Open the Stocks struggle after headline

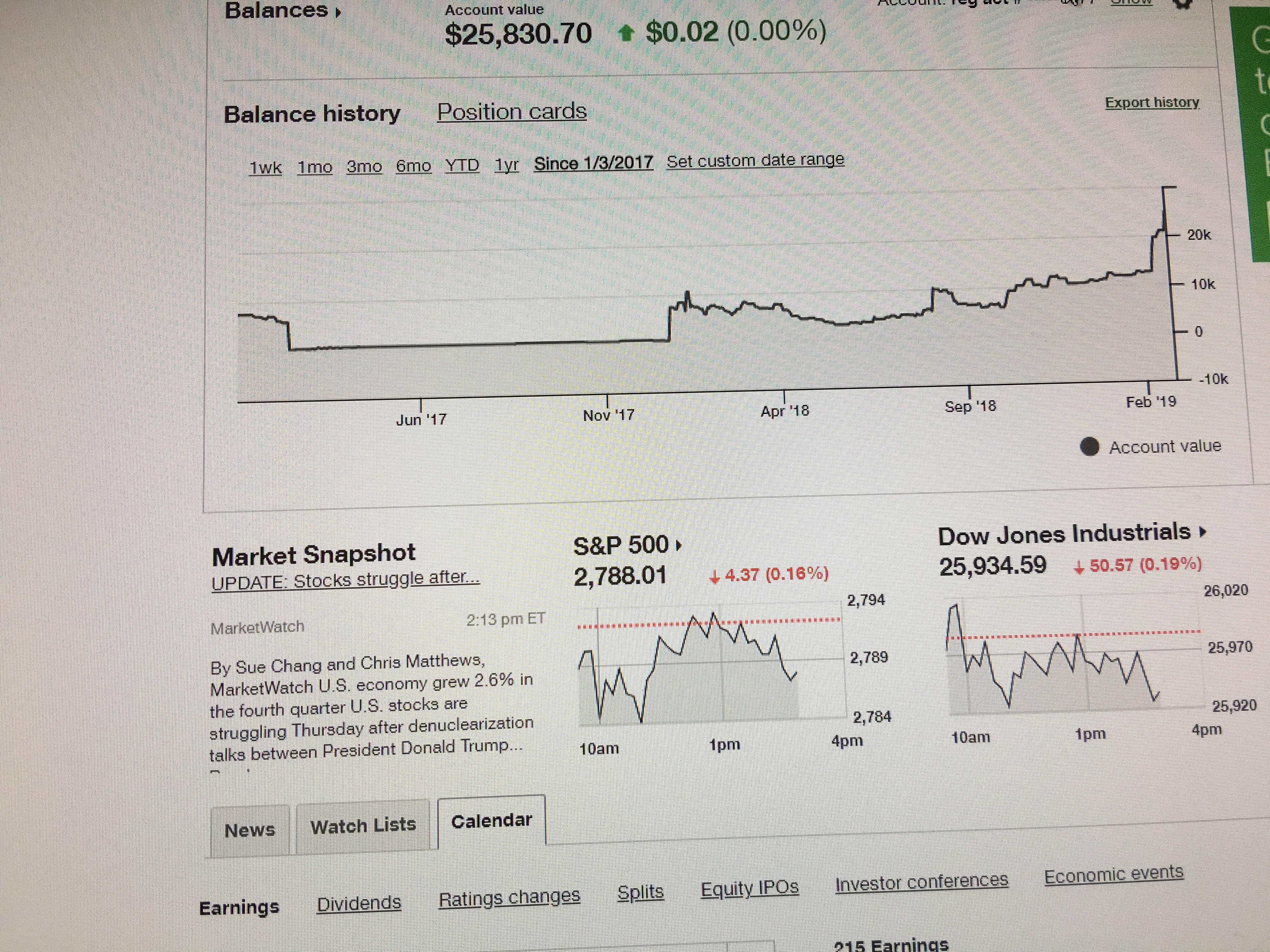[x=345, y=580]
